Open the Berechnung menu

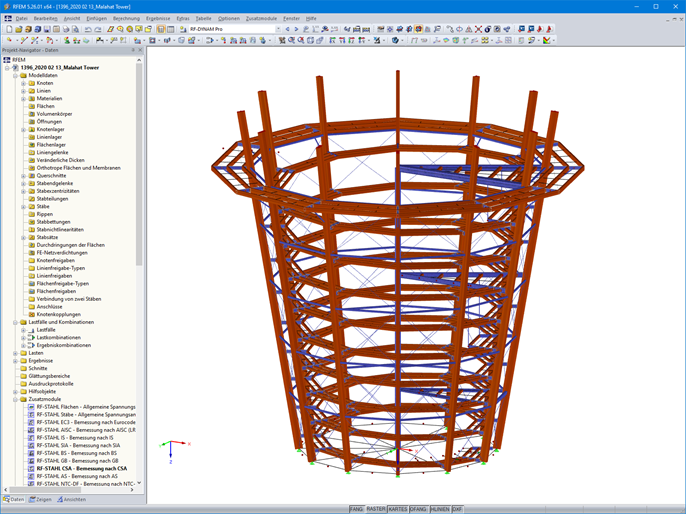[126, 18]
